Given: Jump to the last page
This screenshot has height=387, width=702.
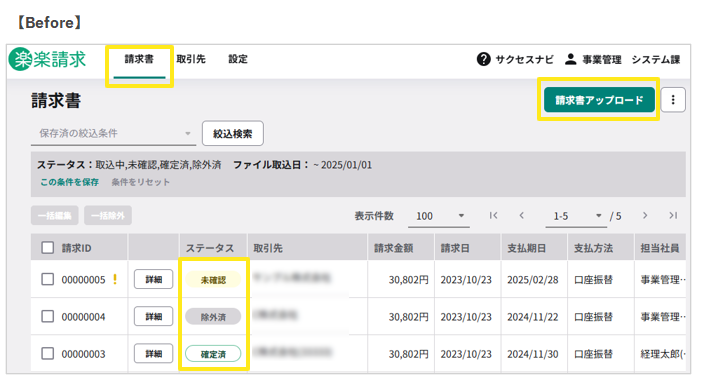Looking at the screenshot, I should pyautogui.click(x=673, y=215).
